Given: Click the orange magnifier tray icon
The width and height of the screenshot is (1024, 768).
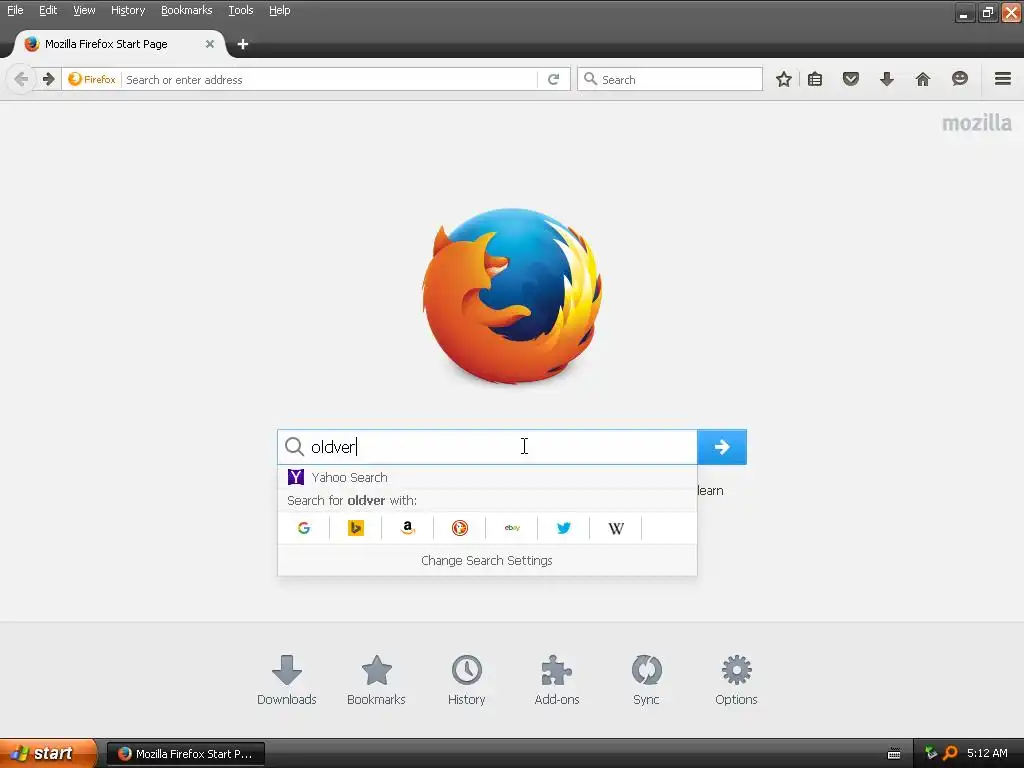Looking at the screenshot, I should 950,754.
